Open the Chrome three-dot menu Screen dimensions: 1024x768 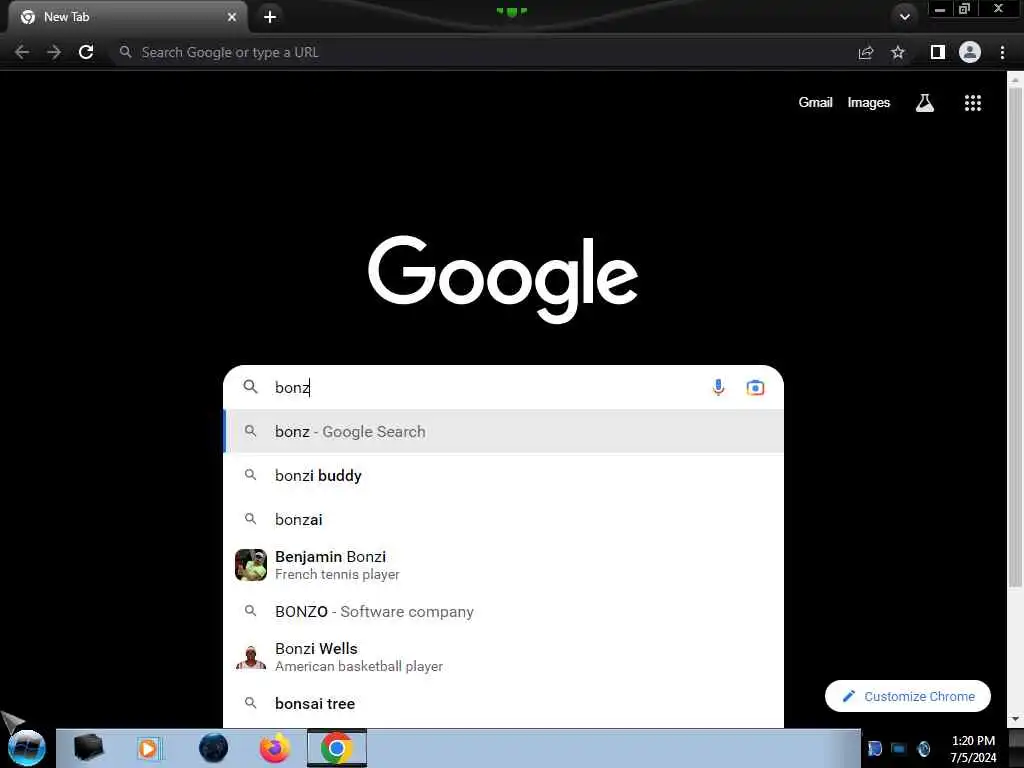tap(1002, 52)
